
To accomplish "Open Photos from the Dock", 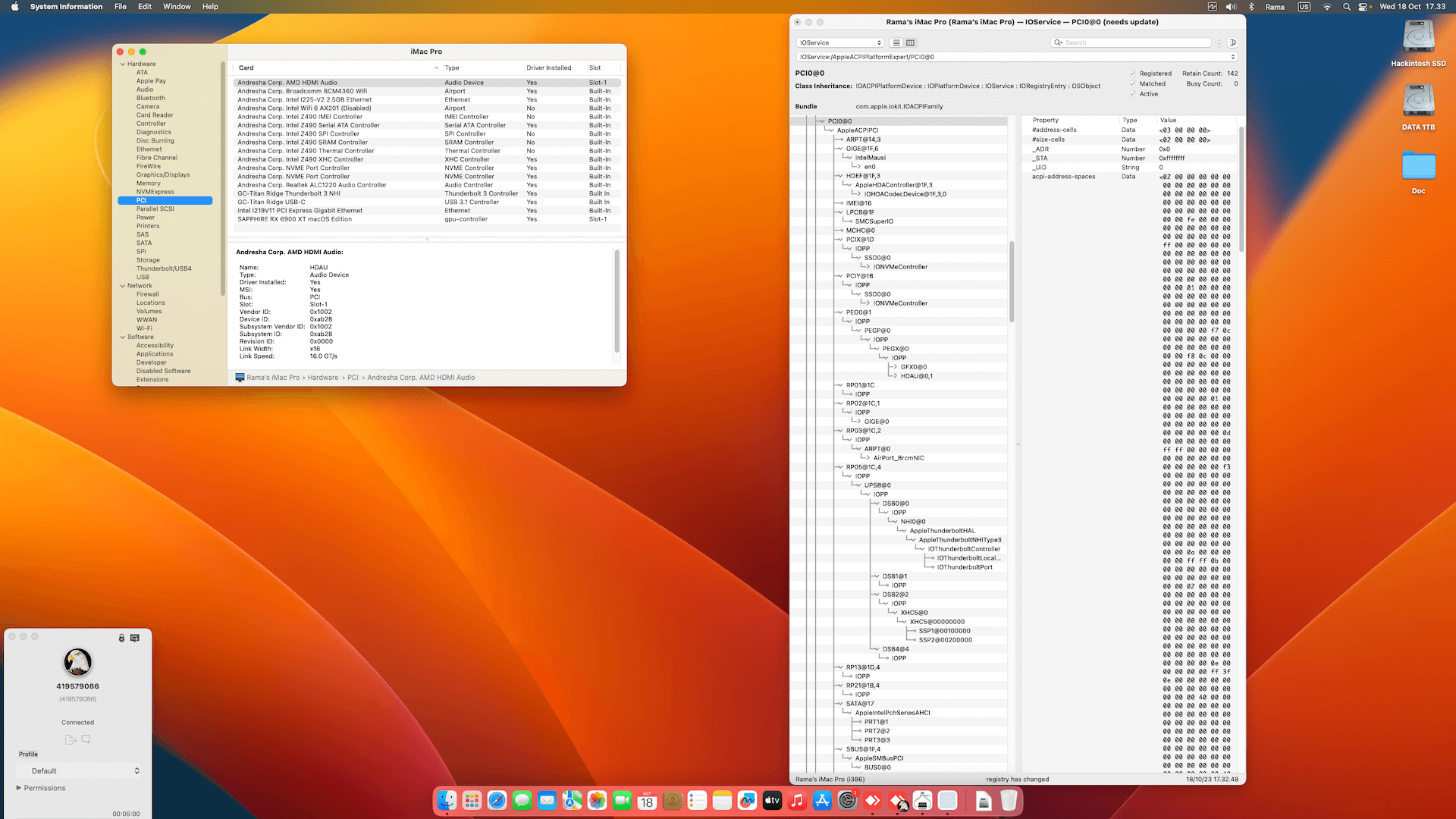I will click(598, 800).
